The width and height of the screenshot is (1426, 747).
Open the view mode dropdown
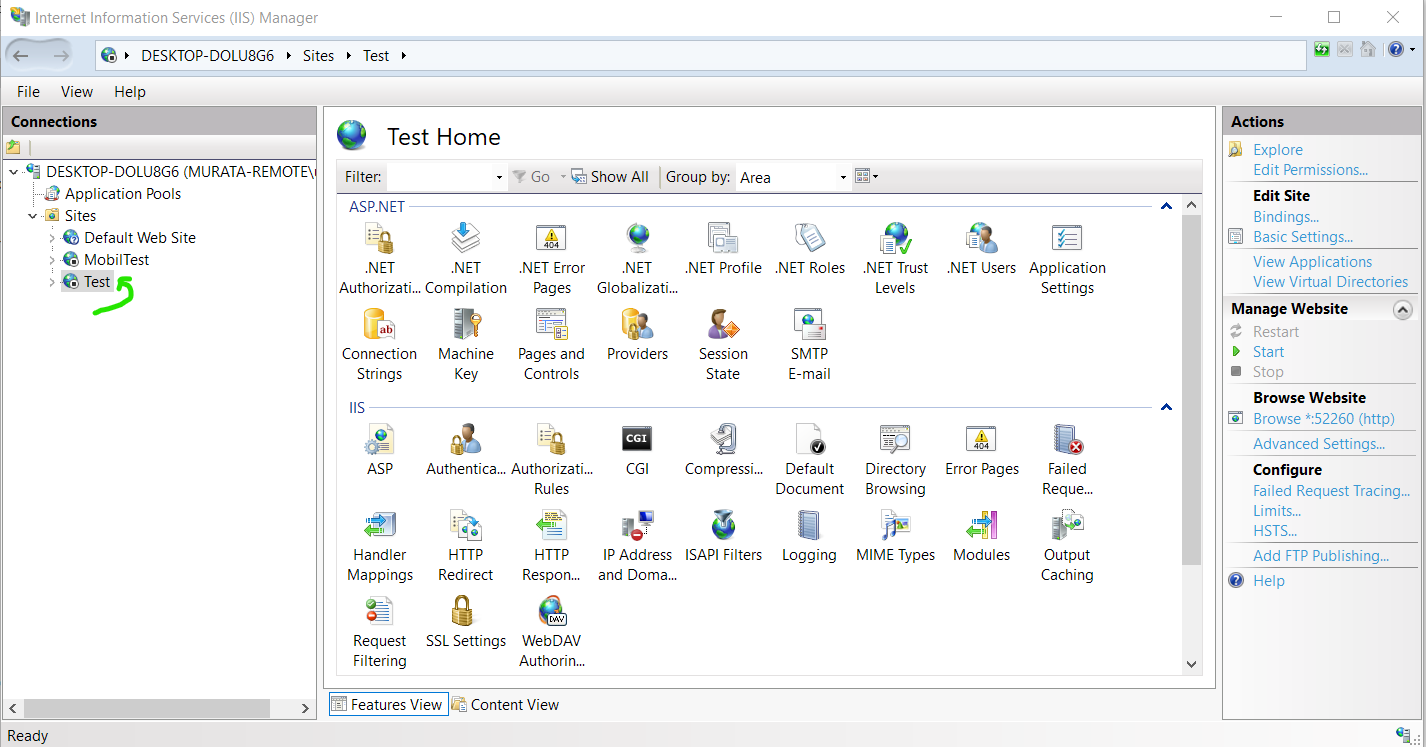(x=867, y=177)
